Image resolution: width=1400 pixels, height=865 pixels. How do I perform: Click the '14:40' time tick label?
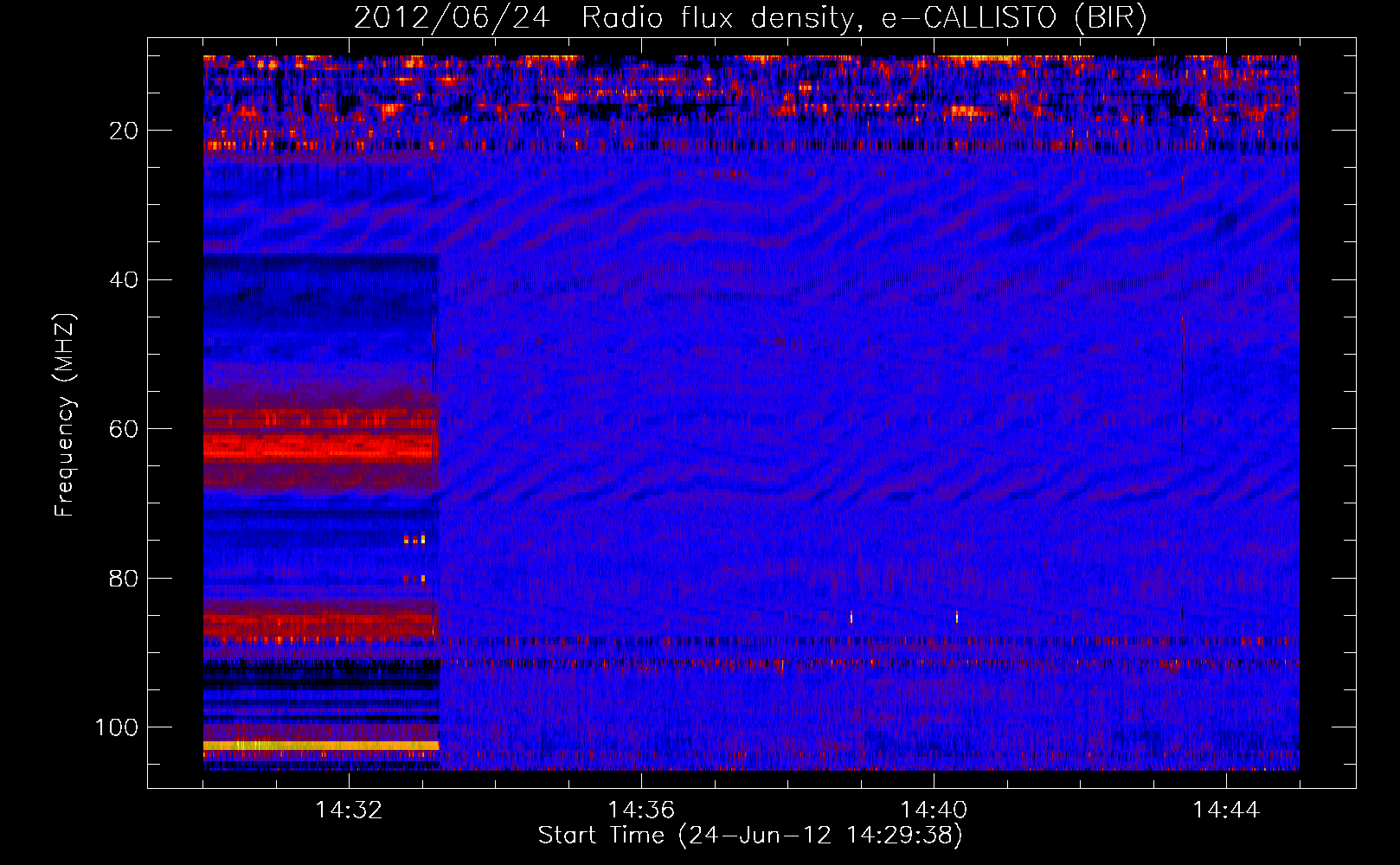(934, 811)
